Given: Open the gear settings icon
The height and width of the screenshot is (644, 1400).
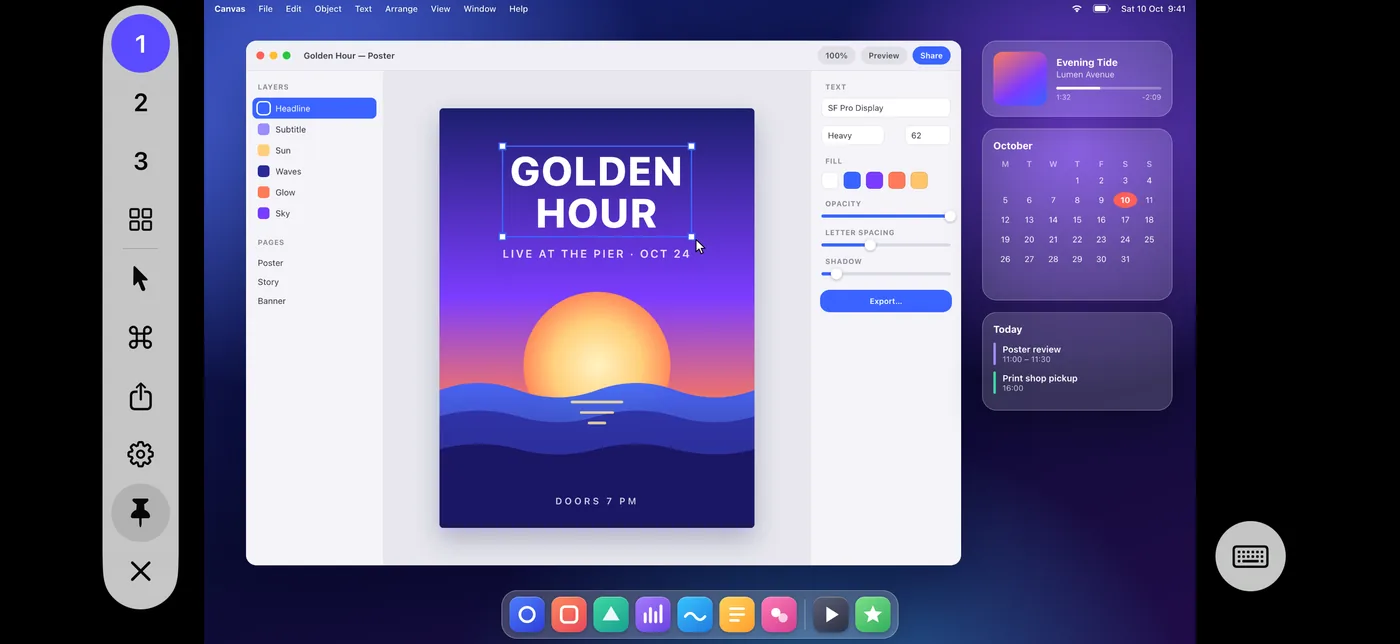Looking at the screenshot, I should pos(140,455).
